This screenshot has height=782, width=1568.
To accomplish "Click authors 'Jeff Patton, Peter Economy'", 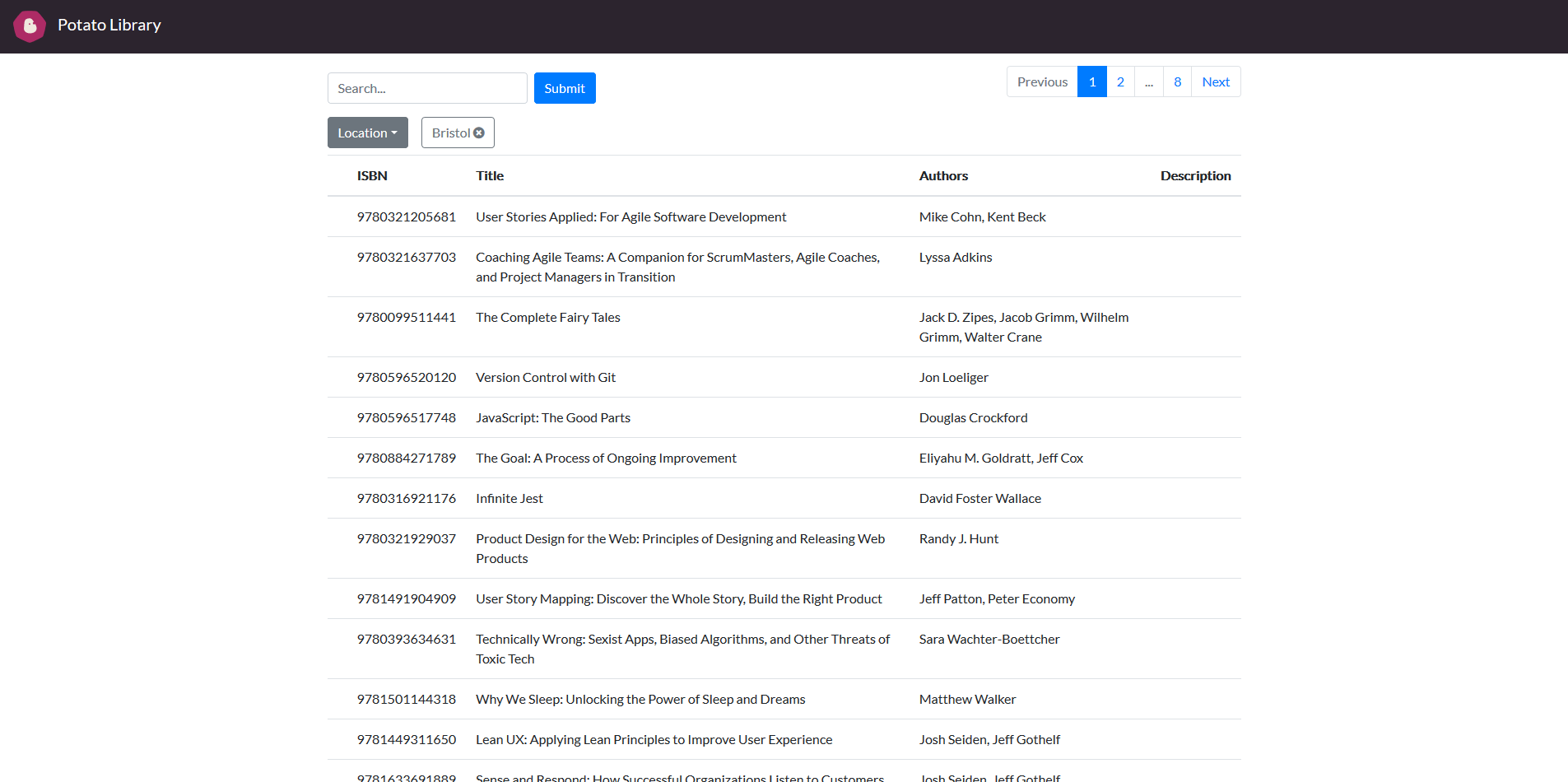I will [x=997, y=598].
